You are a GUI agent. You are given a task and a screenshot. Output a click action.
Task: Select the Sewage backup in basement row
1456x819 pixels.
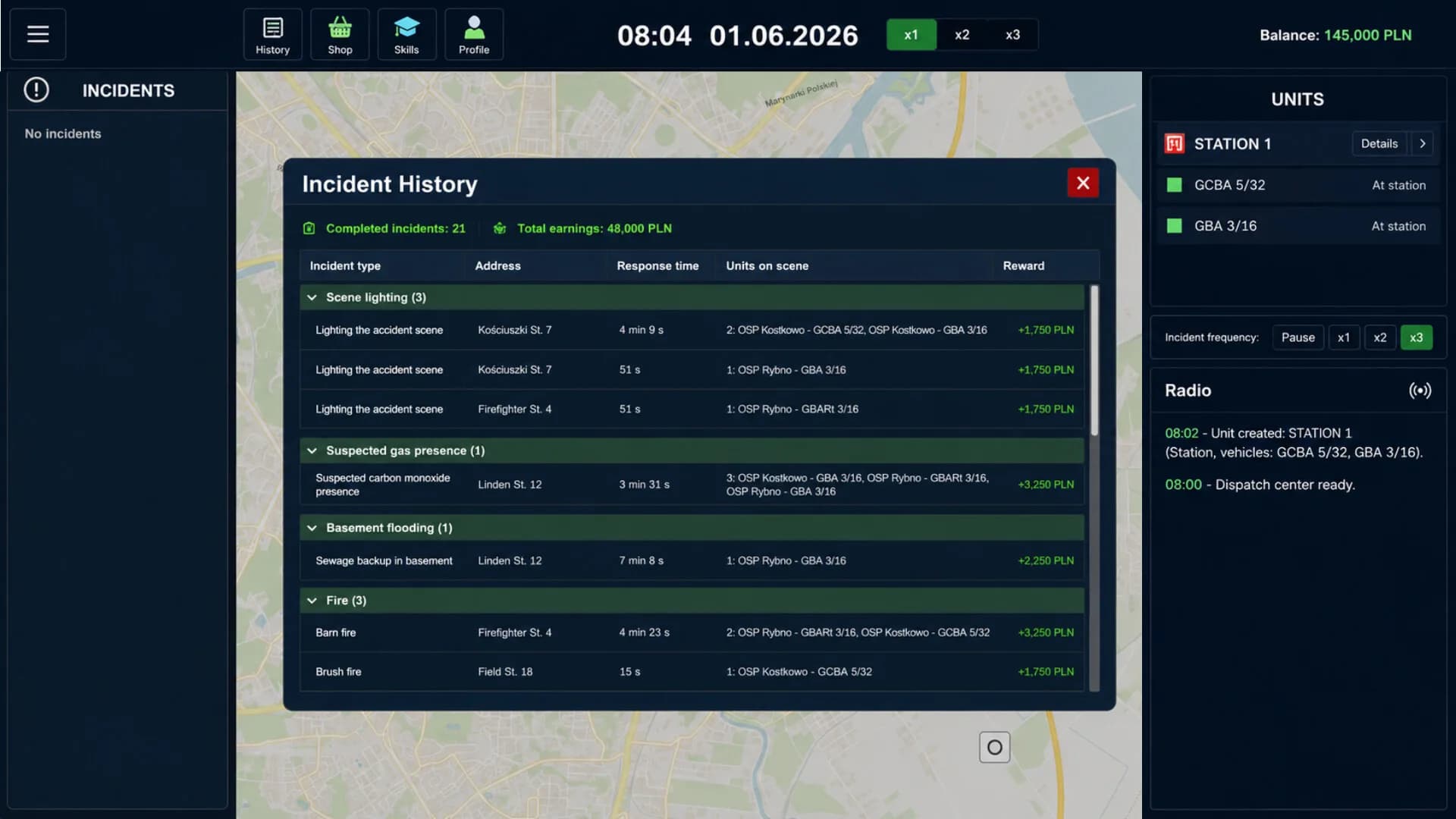pos(692,560)
